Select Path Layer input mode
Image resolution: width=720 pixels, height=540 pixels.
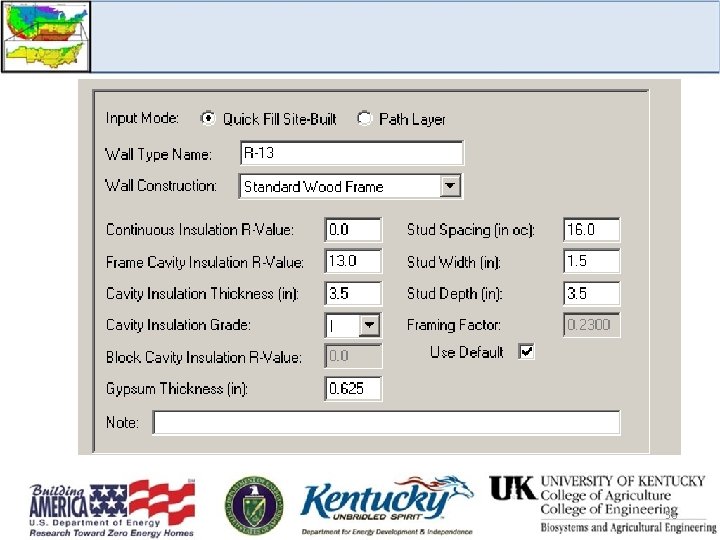point(364,118)
